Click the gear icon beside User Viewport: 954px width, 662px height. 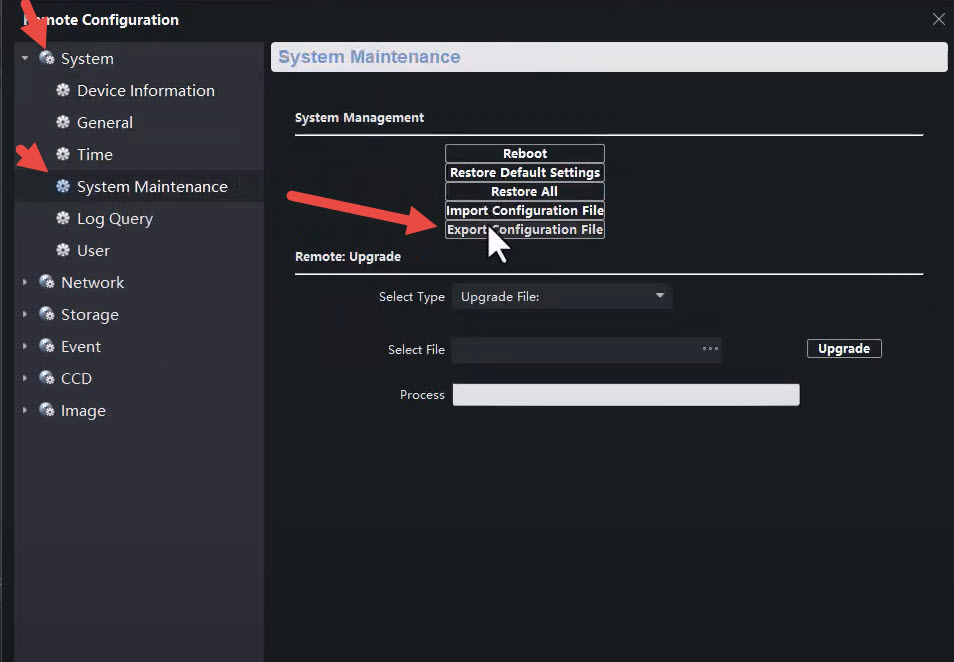coord(63,251)
